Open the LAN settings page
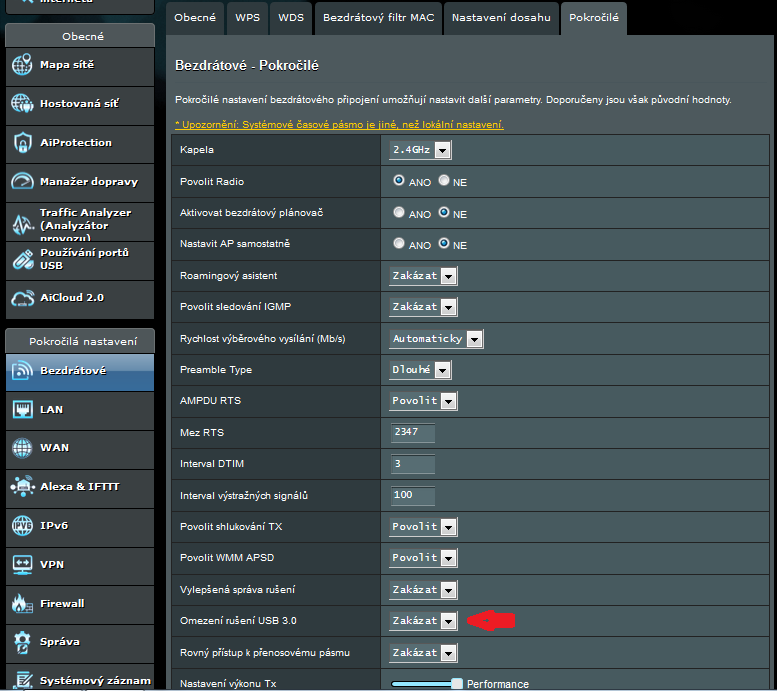Image resolution: width=777 pixels, height=691 pixels. coord(51,409)
